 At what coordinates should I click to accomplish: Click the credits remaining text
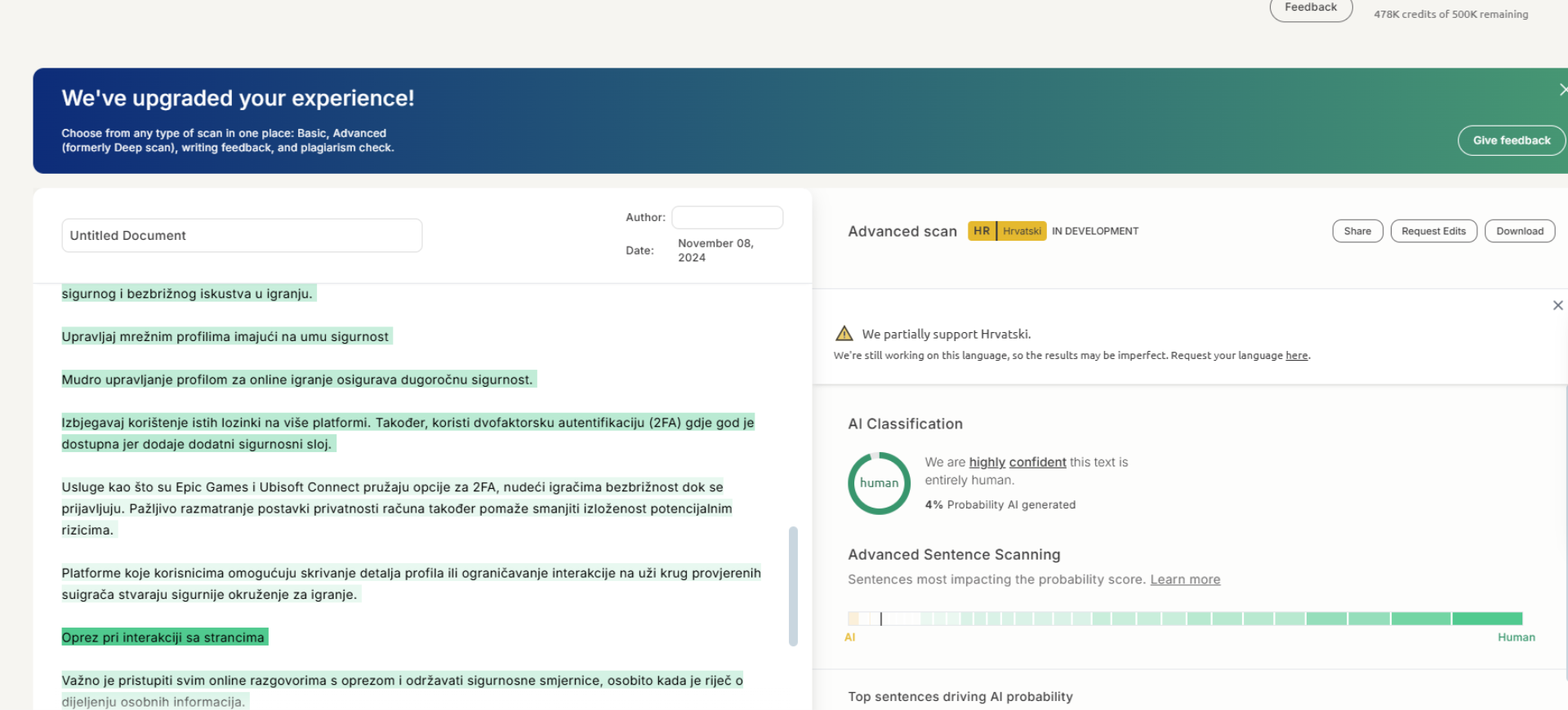1450,14
